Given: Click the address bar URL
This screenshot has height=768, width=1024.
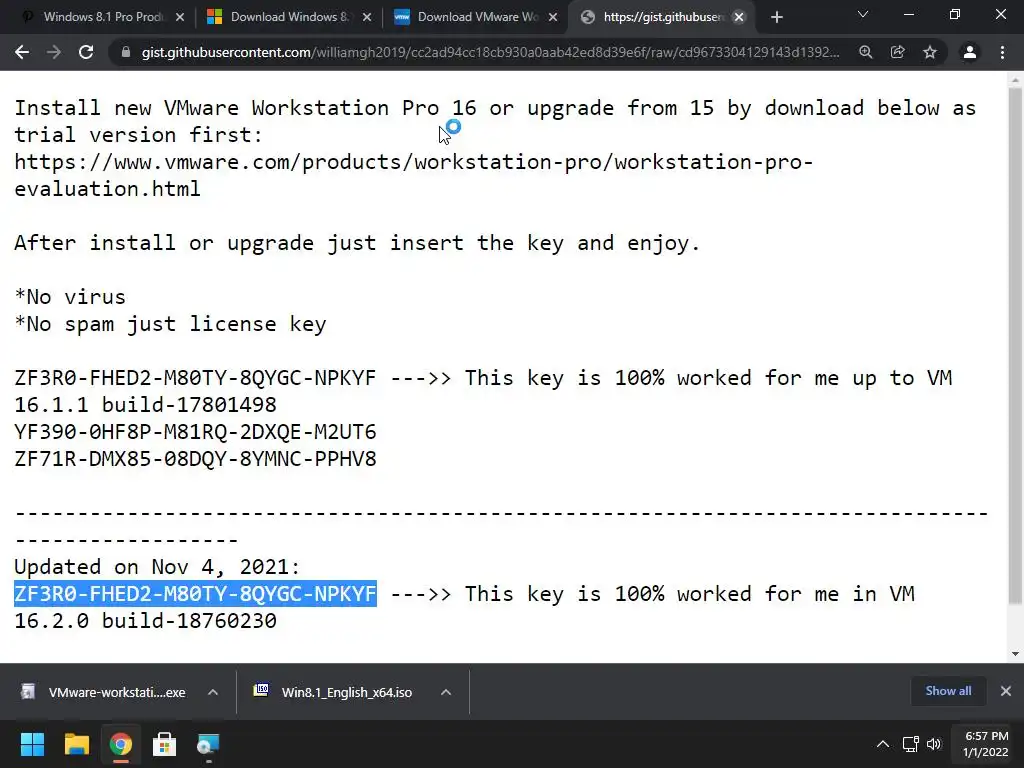Looking at the screenshot, I should (490, 52).
